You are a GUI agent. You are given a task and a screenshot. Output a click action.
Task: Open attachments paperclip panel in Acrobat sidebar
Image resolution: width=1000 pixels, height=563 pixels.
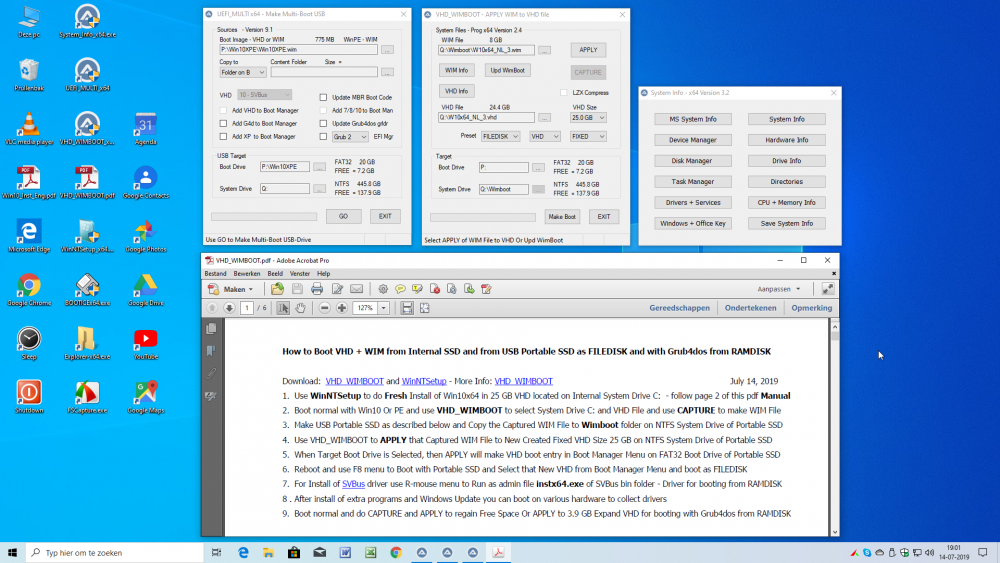click(212, 374)
